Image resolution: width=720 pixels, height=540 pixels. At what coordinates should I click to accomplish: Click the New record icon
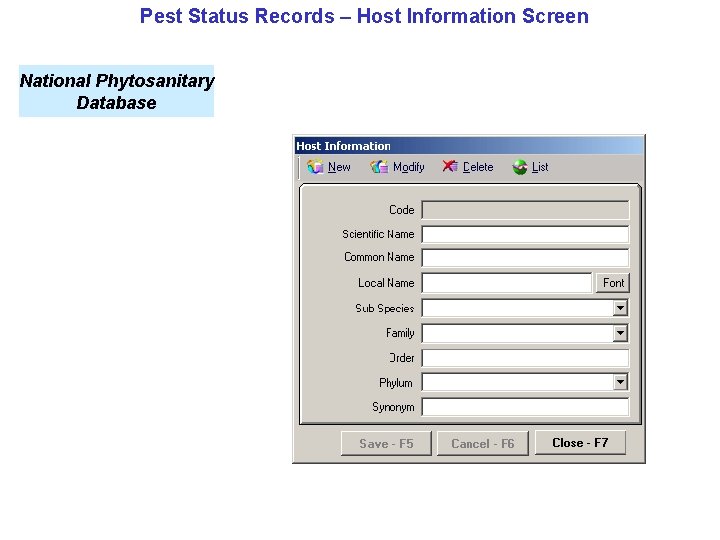[315, 167]
